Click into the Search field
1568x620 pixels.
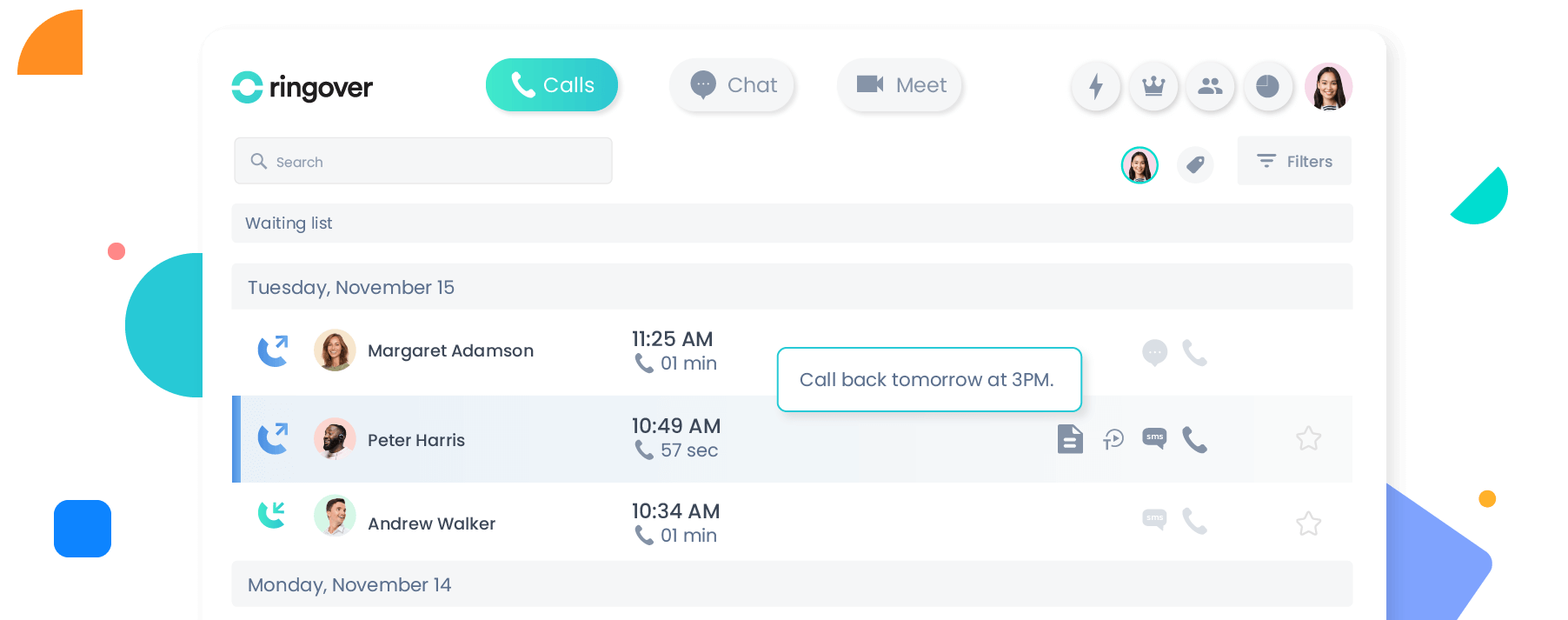tap(423, 162)
